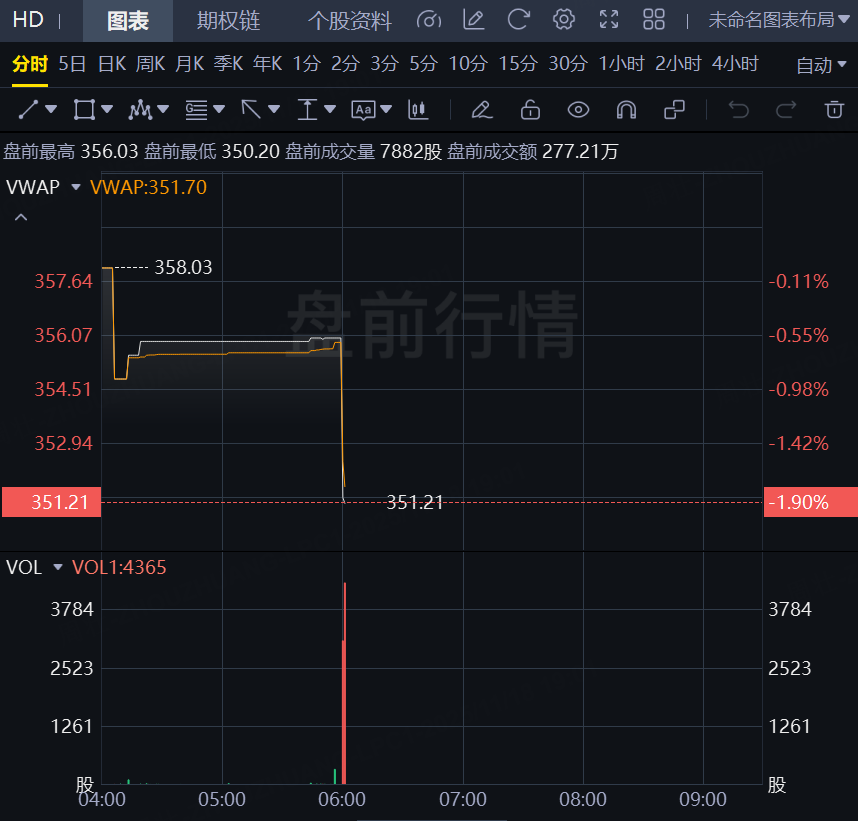Switch to the 个股资料 tab
This screenshot has height=821, width=858.
[349, 20]
